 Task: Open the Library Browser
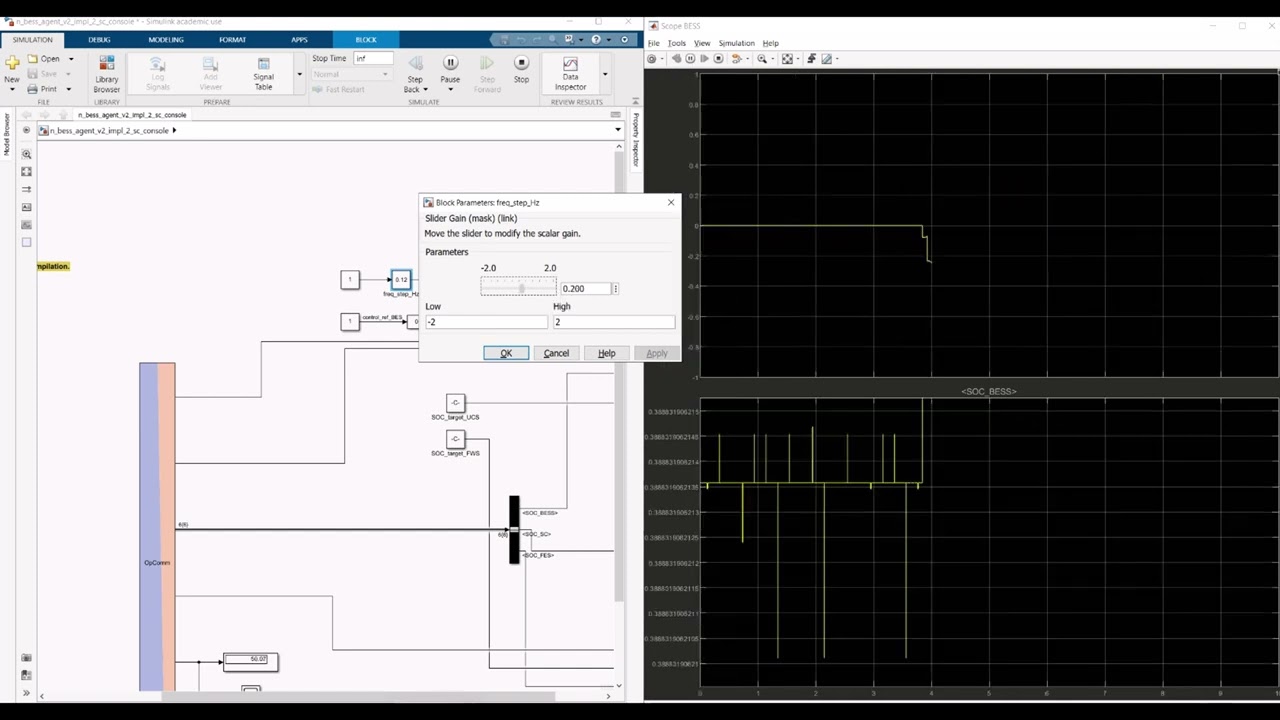coord(107,74)
